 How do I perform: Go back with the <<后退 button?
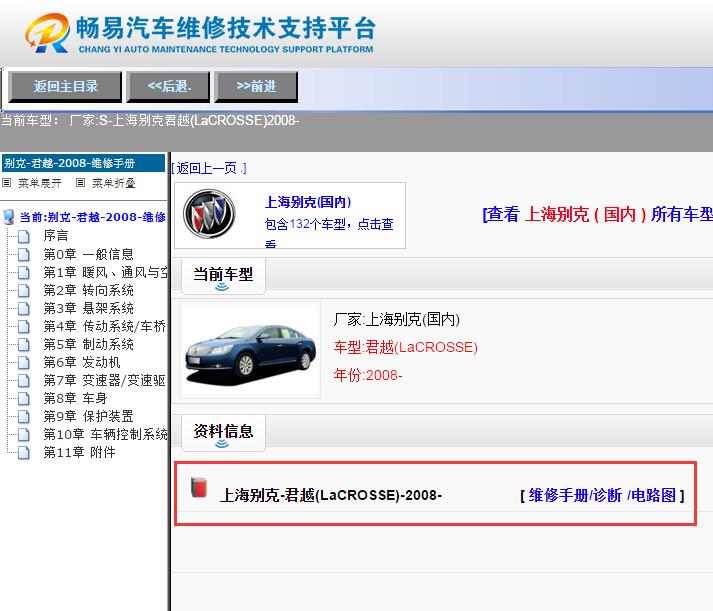pos(169,86)
